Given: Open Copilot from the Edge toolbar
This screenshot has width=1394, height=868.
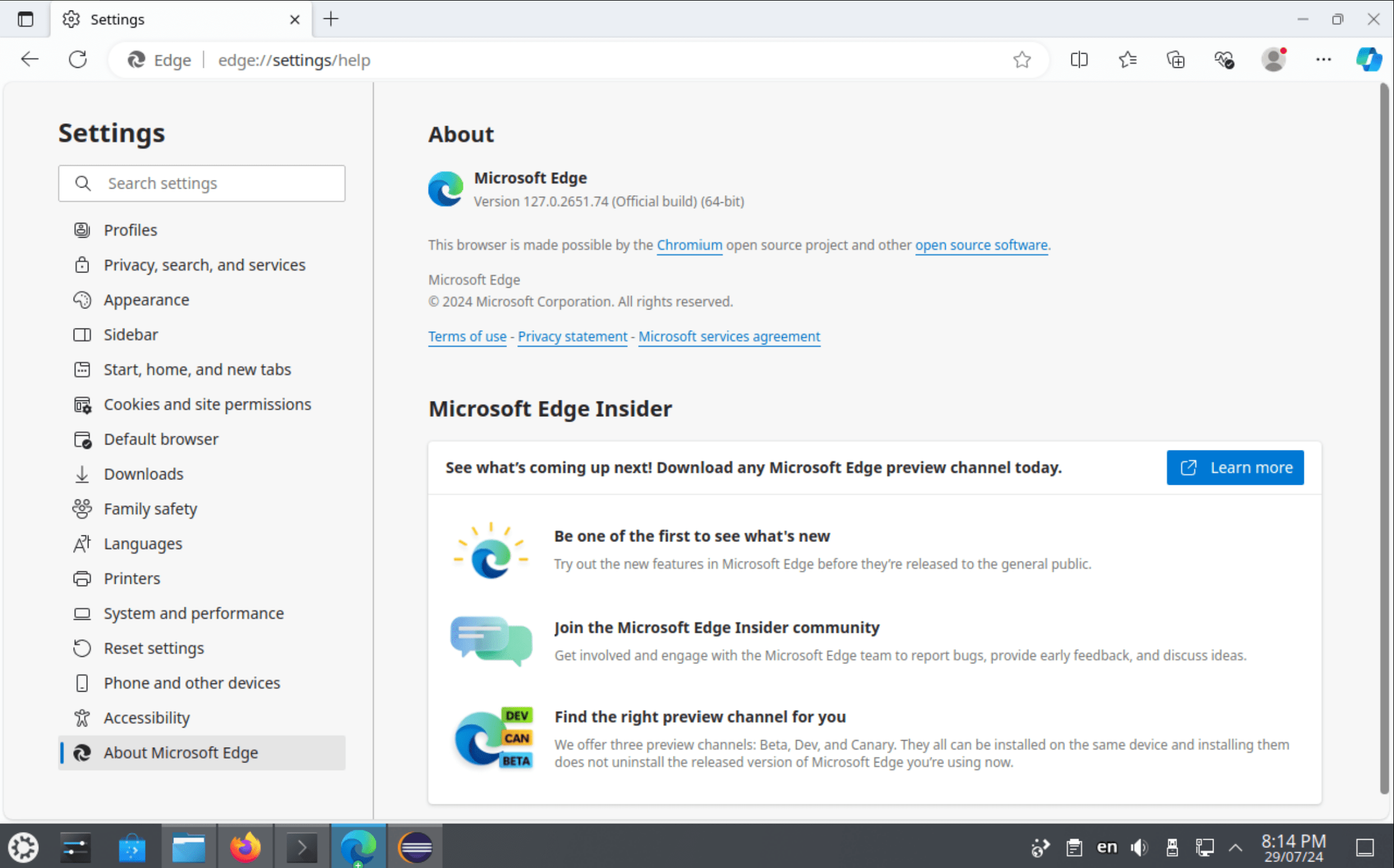Looking at the screenshot, I should (x=1369, y=59).
